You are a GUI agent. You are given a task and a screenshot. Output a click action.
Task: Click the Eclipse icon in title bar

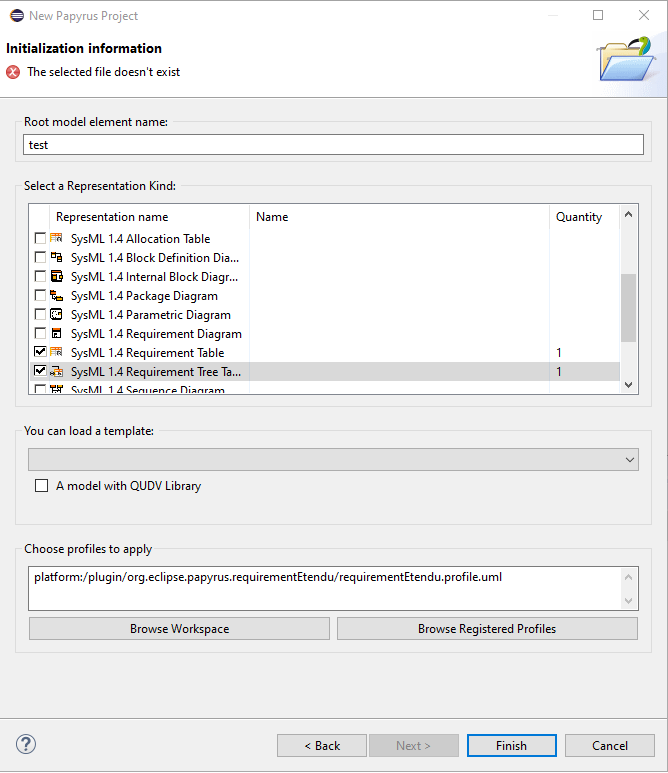click(17, 16)
